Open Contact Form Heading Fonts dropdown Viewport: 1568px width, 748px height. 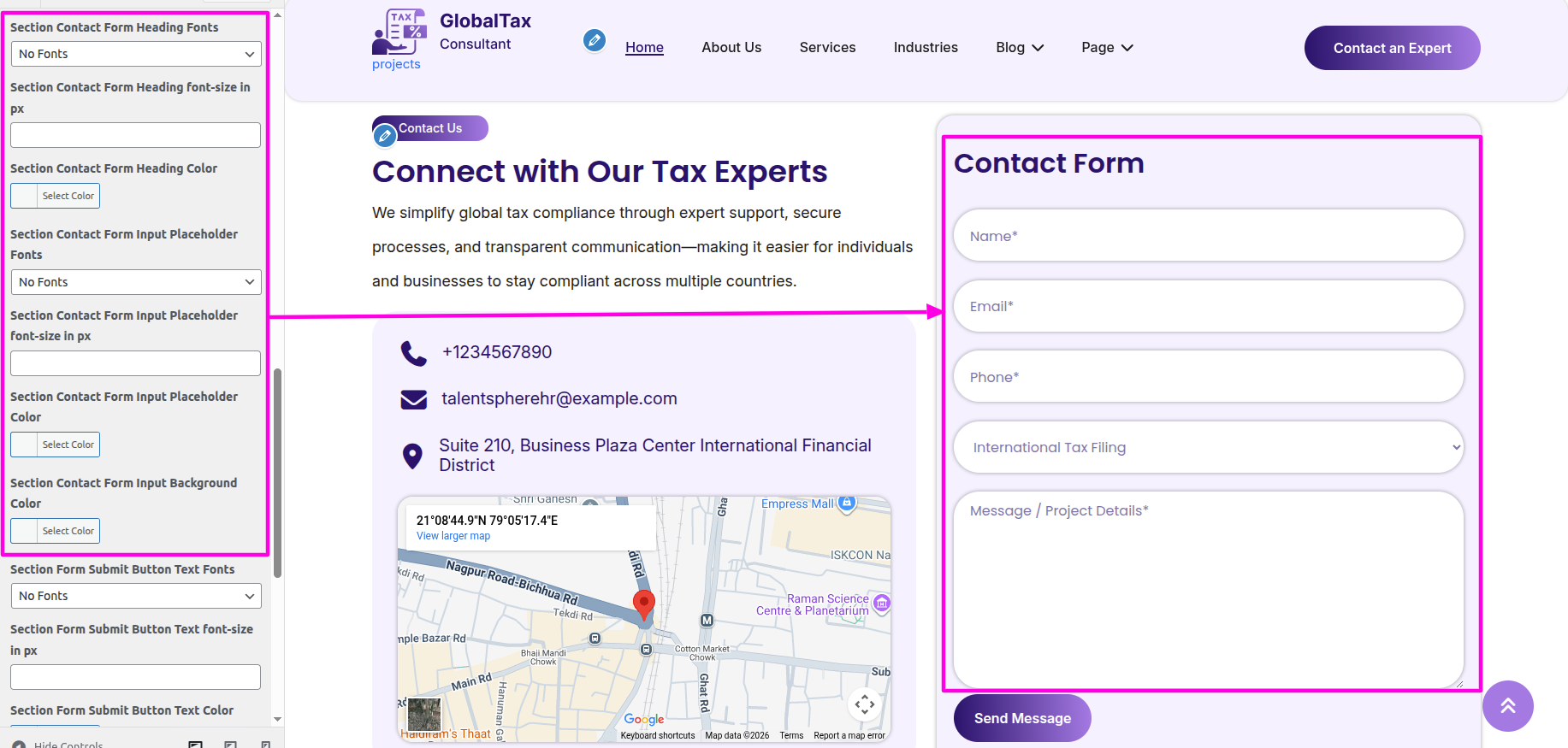coord(136,54)
